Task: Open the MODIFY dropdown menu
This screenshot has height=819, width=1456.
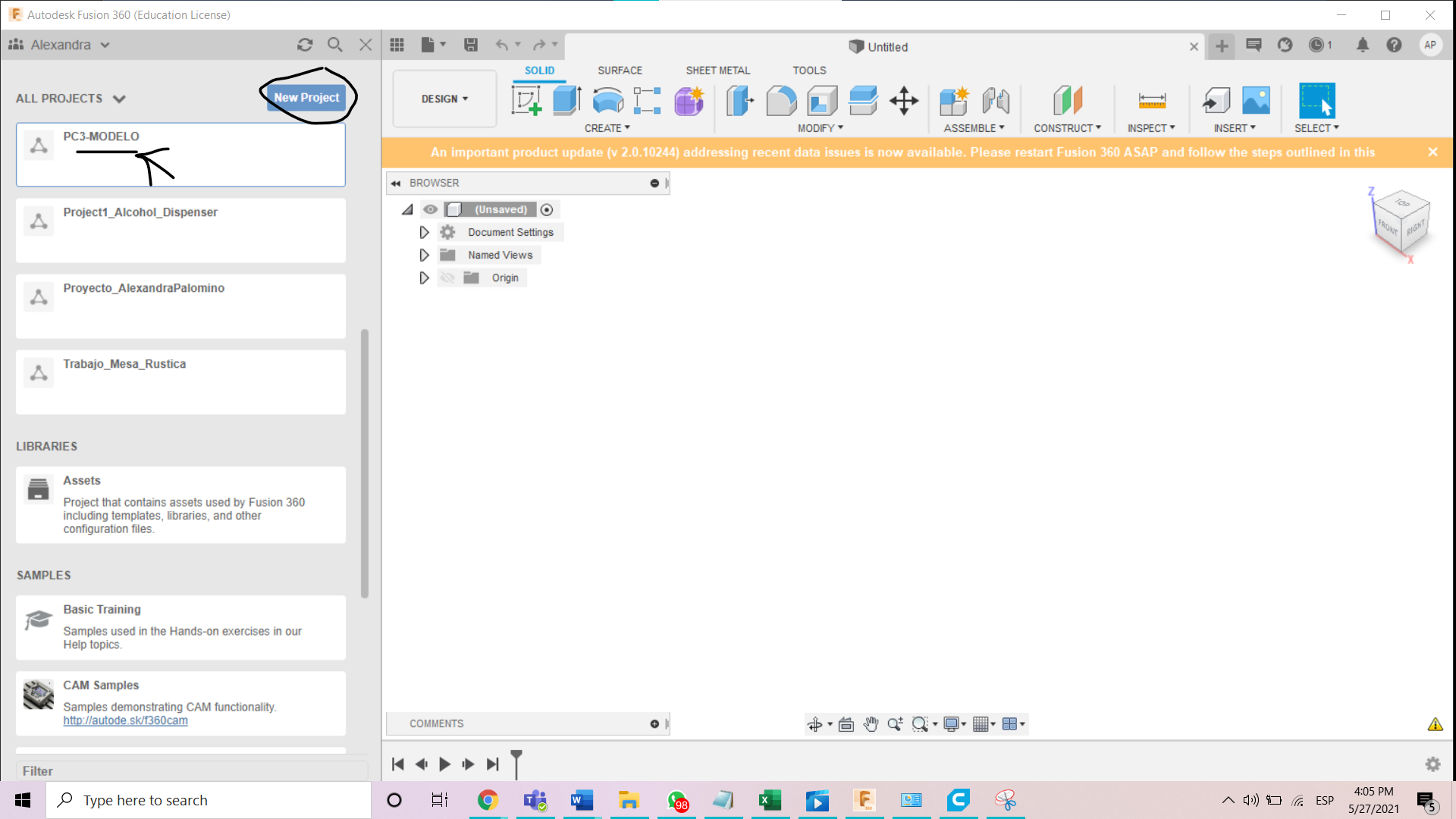Action: (x=820, y=128)
